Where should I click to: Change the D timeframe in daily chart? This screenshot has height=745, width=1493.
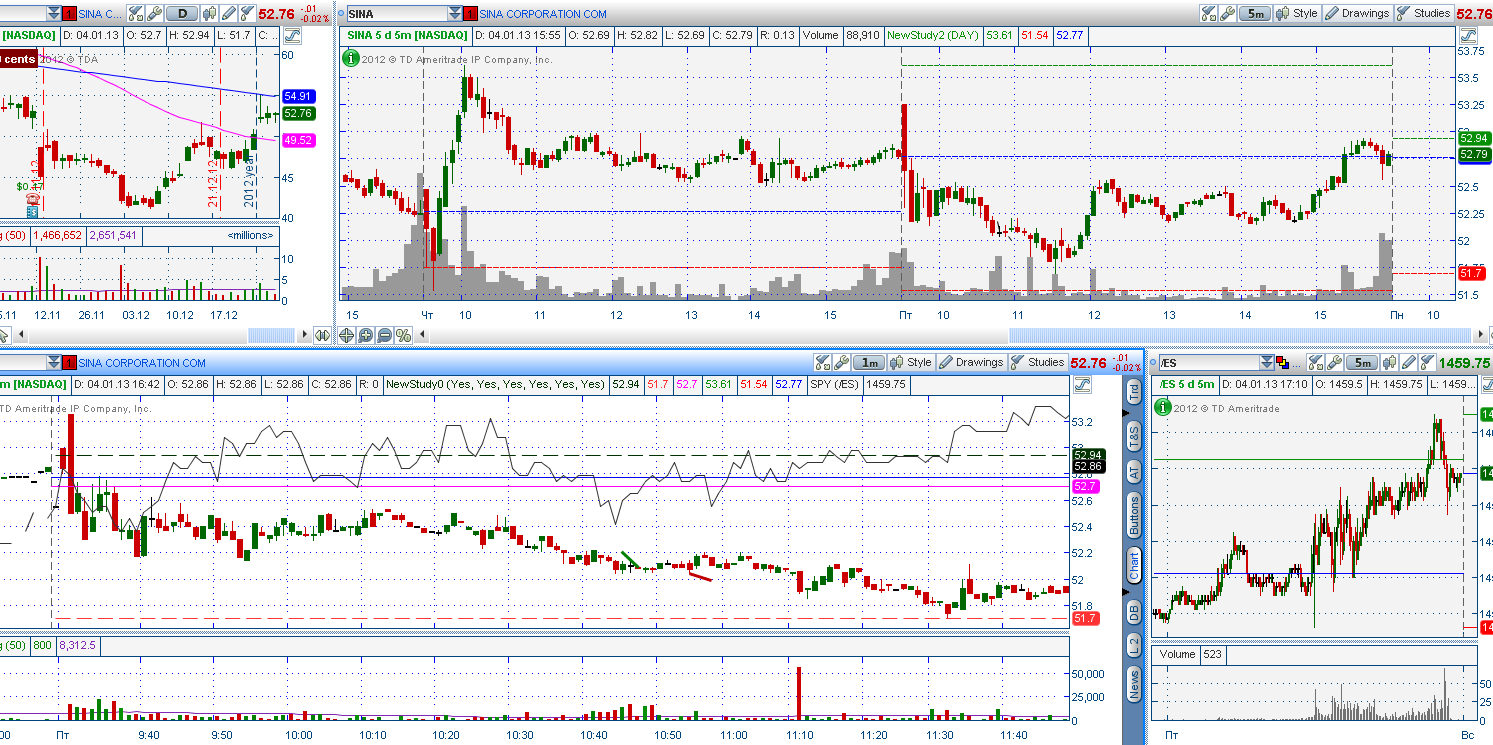[182, 14]
